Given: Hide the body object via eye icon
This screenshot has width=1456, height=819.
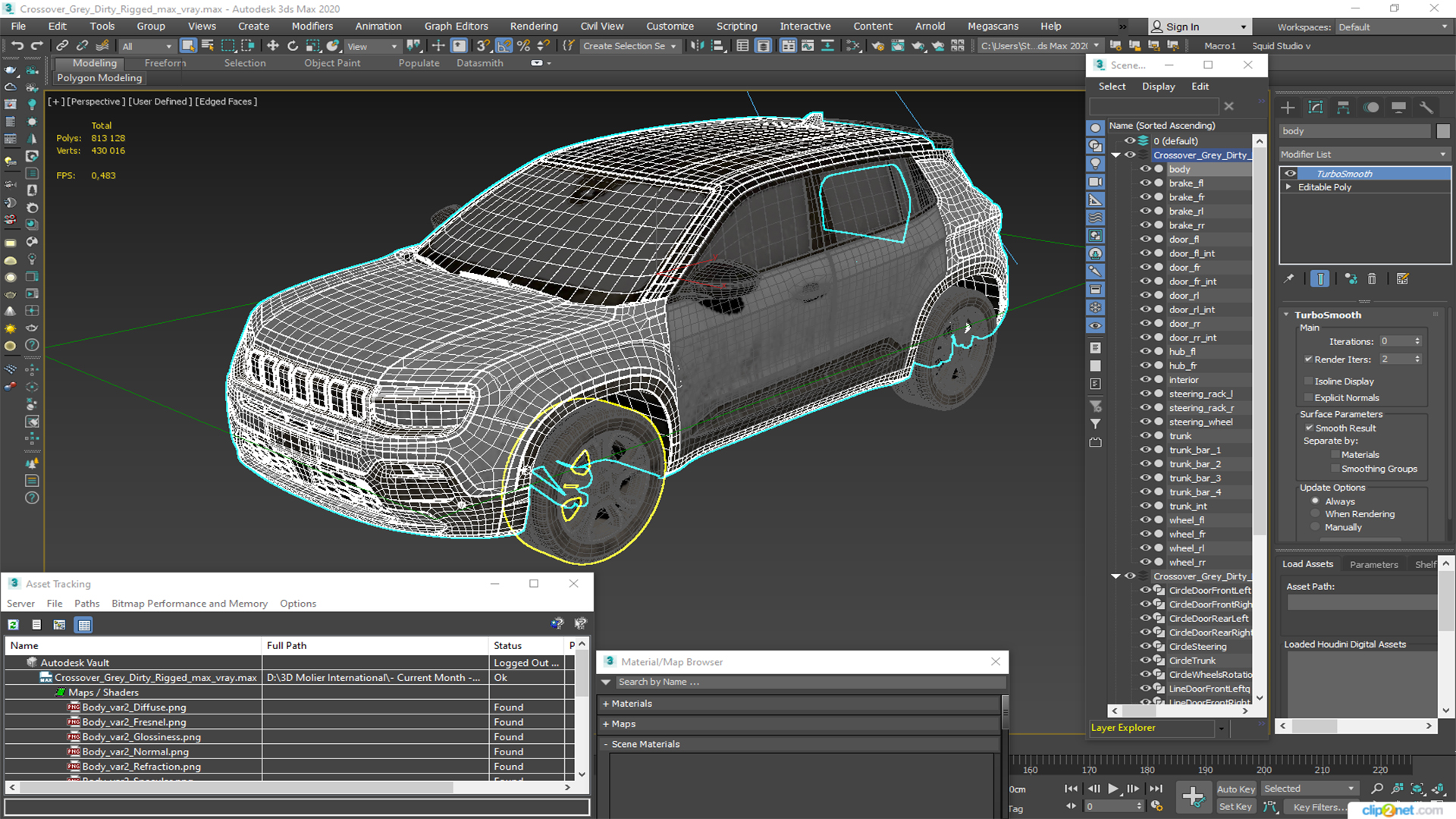Looking at the screenshot, I should click(1145, 169).
